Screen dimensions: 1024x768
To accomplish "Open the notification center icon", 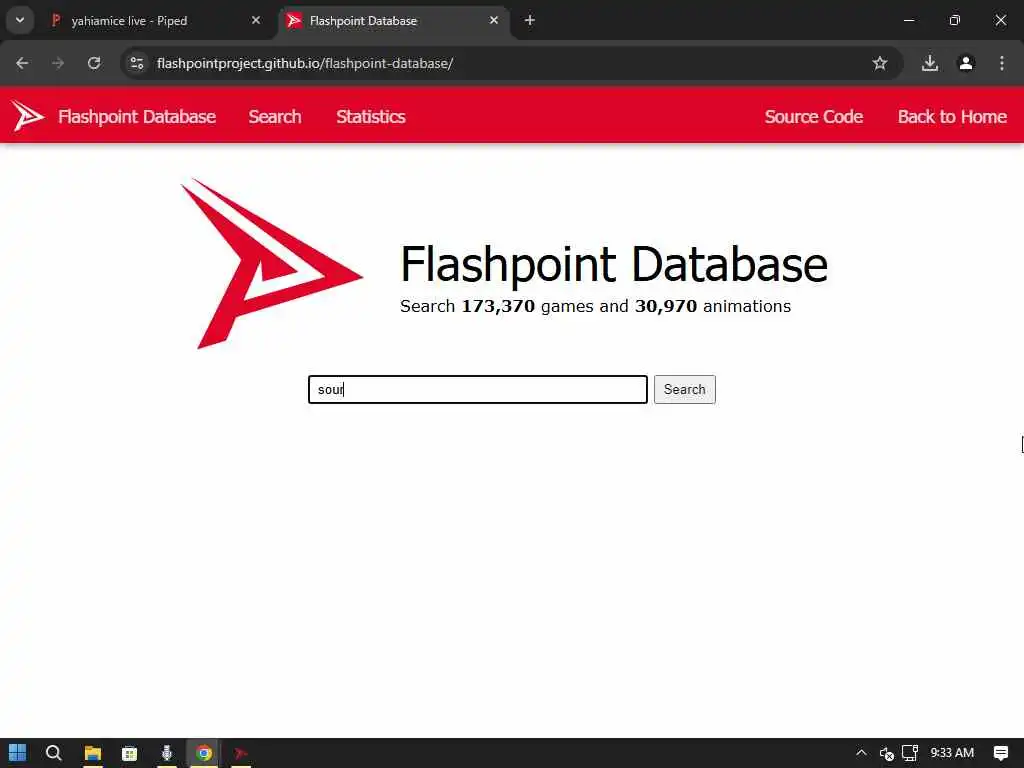I will coord(1000,753).
